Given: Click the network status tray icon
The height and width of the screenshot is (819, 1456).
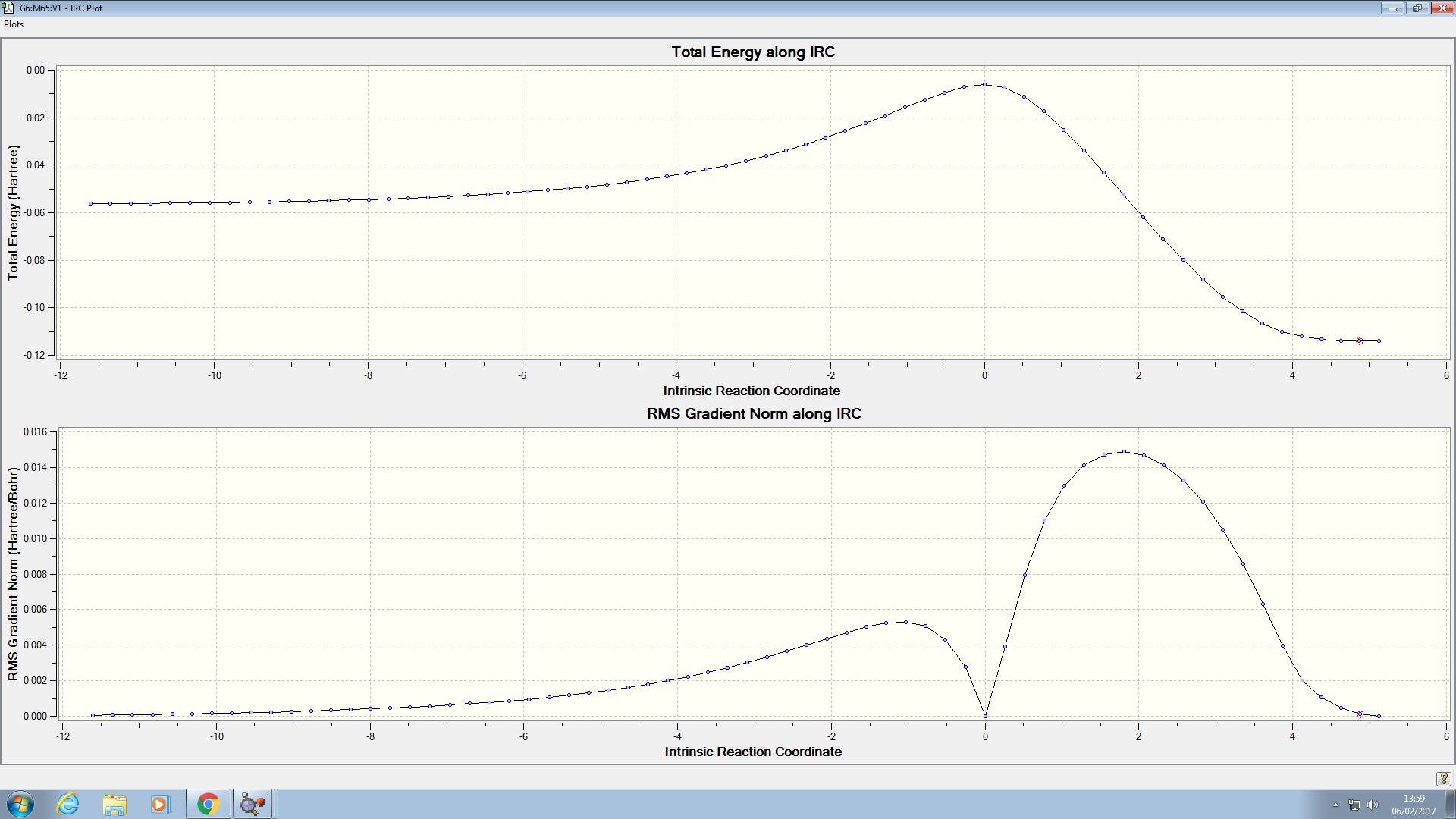Looking at the screenshot, I should 1354,805.
